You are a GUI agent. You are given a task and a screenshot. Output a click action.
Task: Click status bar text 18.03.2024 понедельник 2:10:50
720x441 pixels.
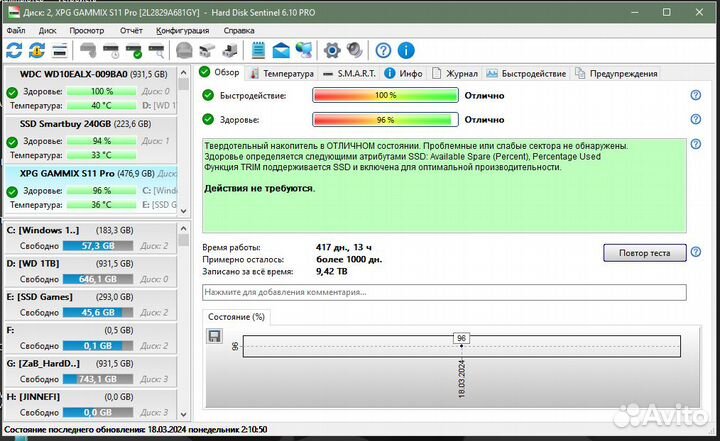(207, 430)
